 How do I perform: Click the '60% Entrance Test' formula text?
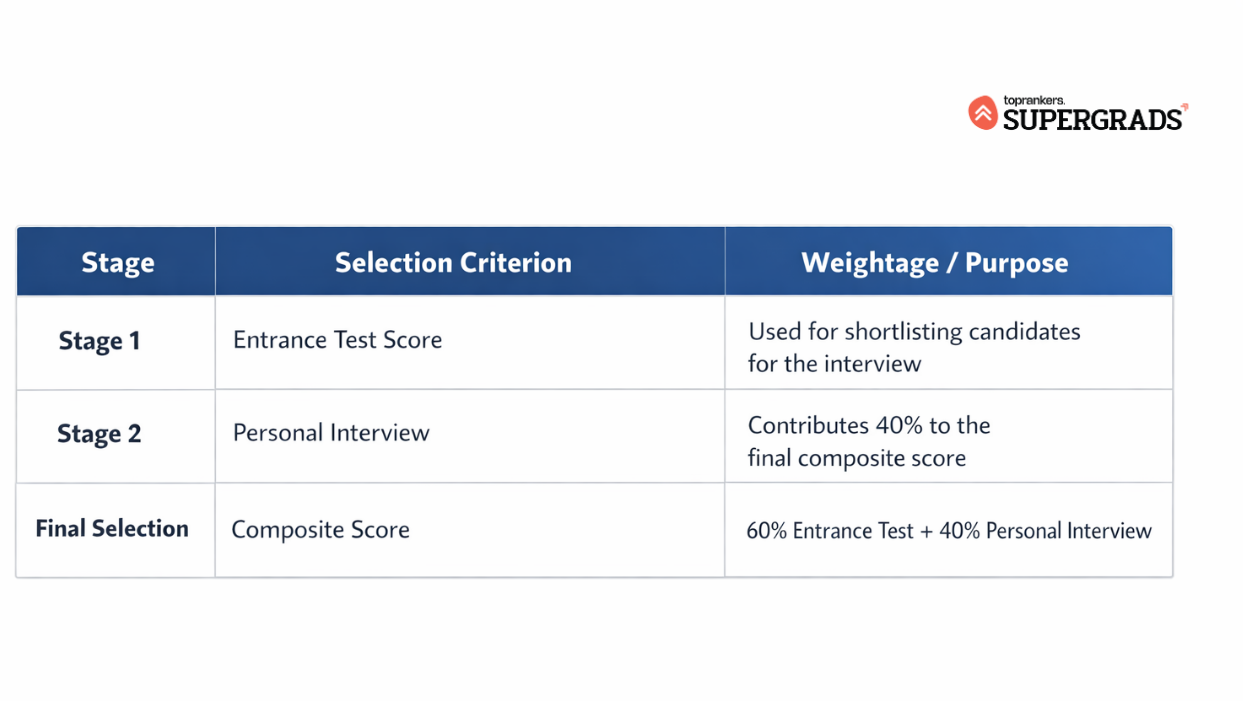click(x=830, y=531)
